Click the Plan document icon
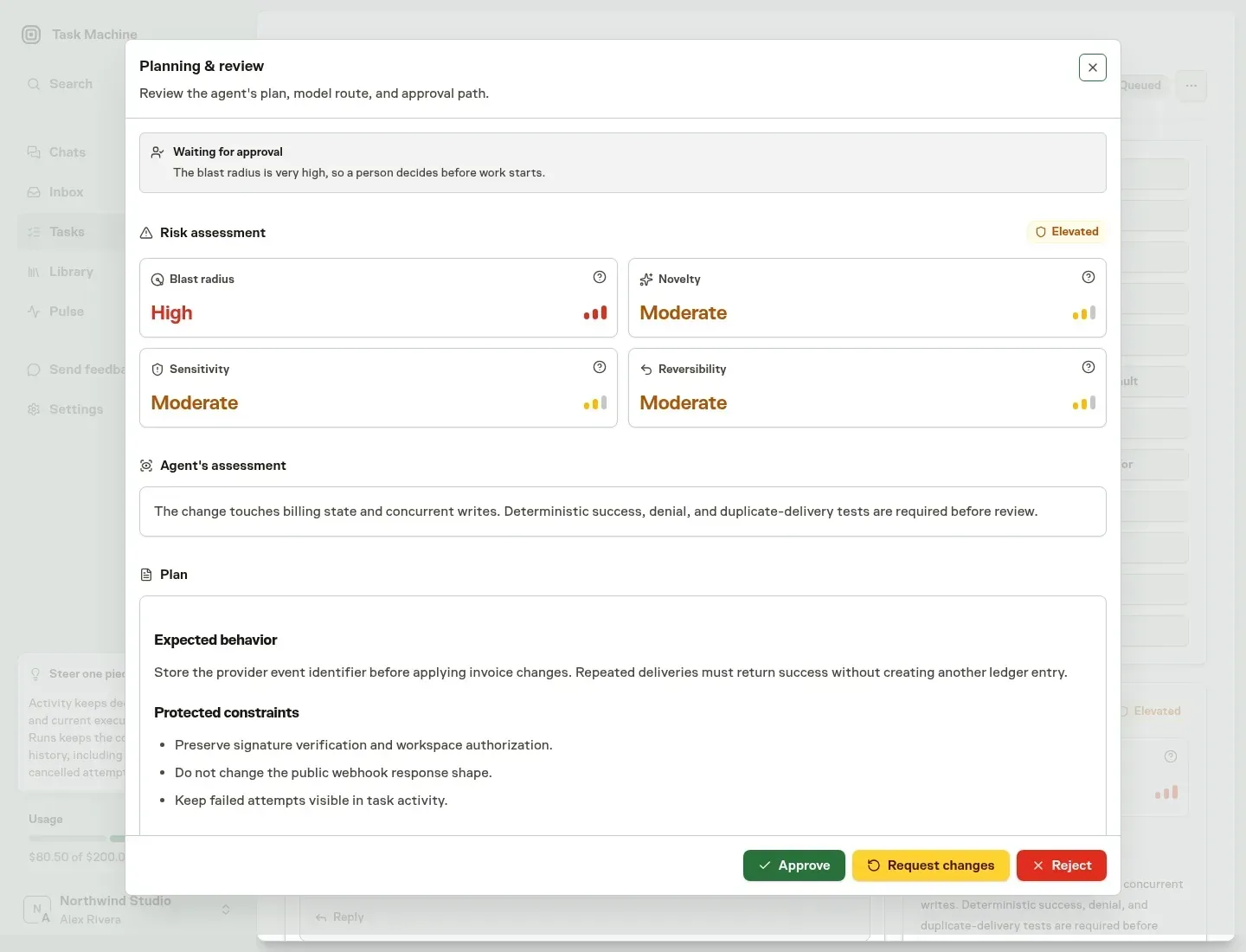Image resolution: width=1246 pixels, height=952 pixels. pyautogui.click(x=146, y=575)
